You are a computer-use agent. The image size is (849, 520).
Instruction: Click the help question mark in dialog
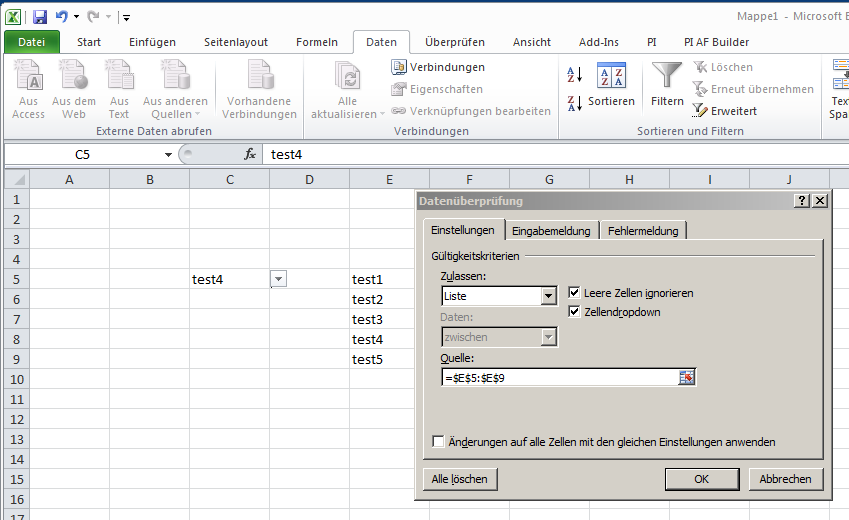[801, 201]
